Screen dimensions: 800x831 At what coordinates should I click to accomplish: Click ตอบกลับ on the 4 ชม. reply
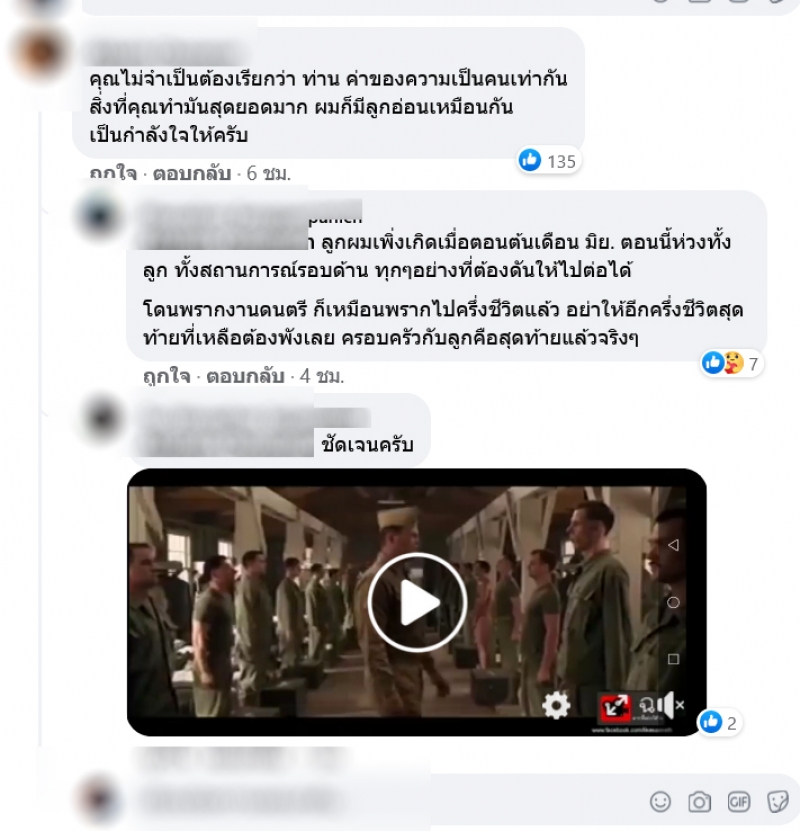click(x=245, y=376)
